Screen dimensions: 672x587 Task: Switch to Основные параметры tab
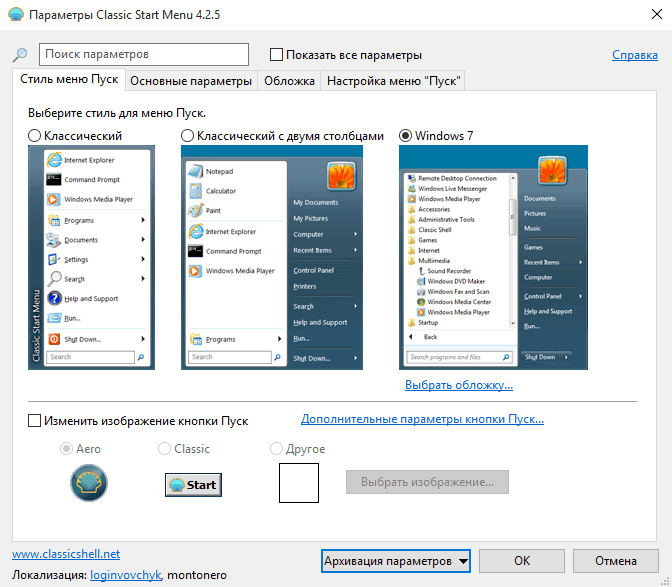point(191,81)
